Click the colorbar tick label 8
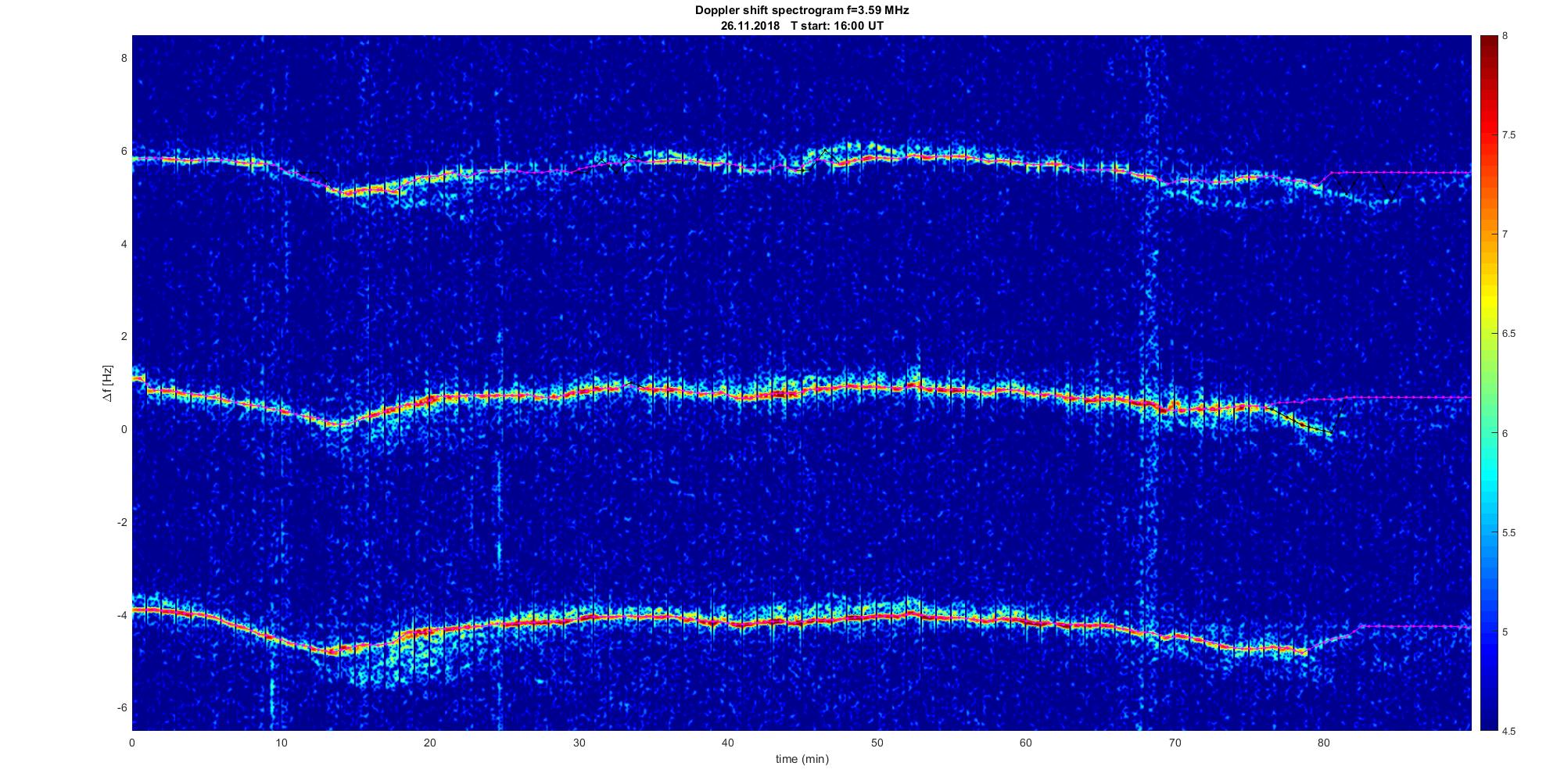1564x784 pixels. click(x=1505, y=36)
